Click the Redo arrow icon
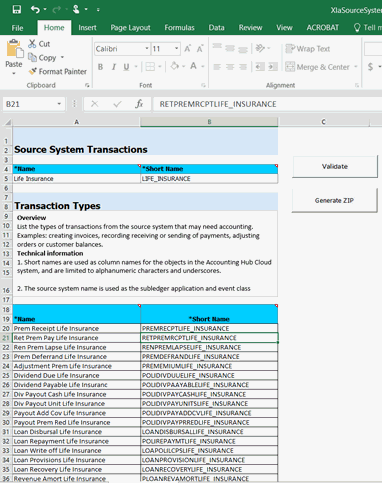The width and height of the screenshot is (382, 483). coord(56,9)
